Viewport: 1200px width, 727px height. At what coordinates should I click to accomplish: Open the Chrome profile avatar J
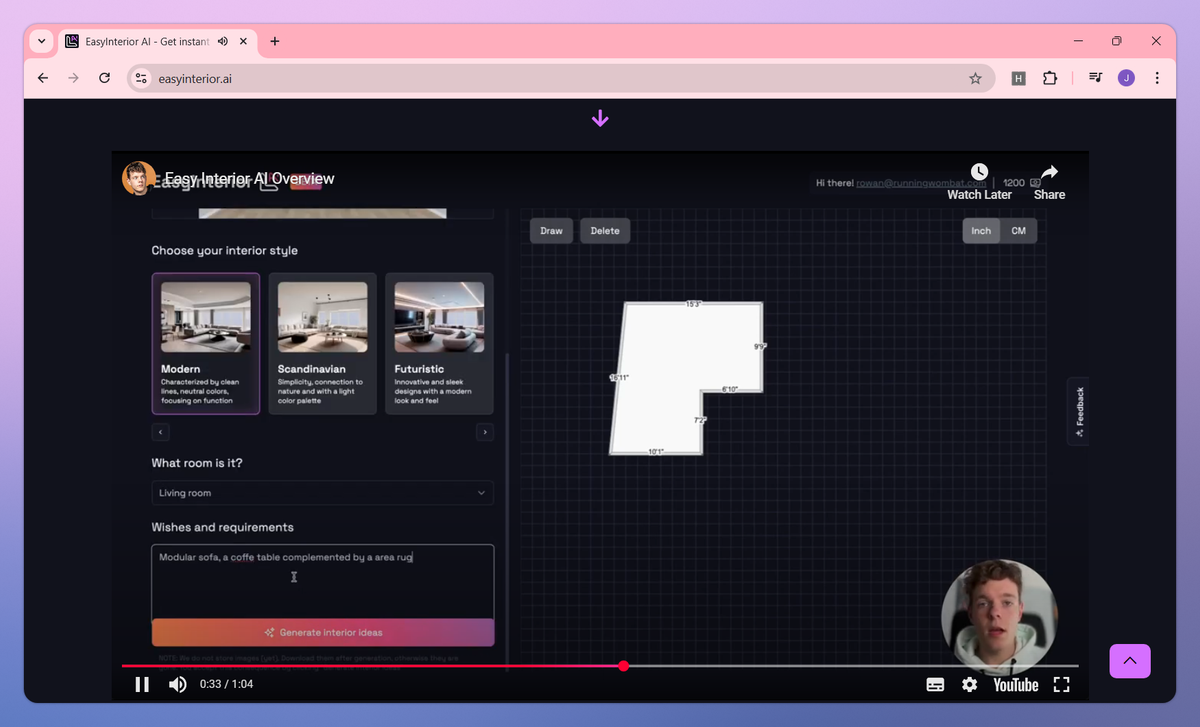1126,78
